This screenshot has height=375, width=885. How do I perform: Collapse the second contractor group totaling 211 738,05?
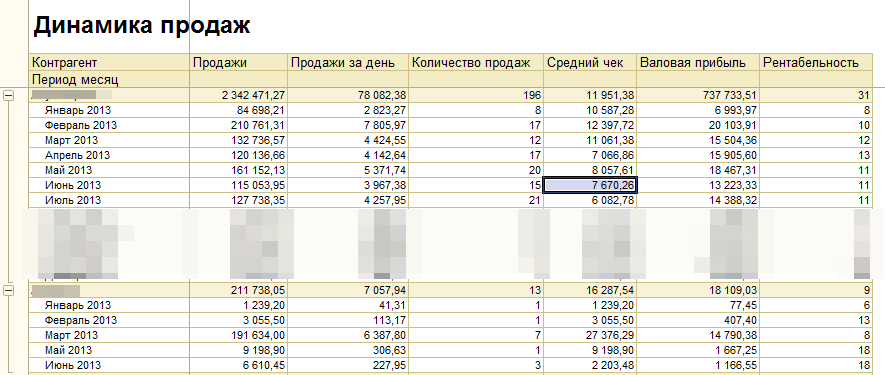(8, 290)
